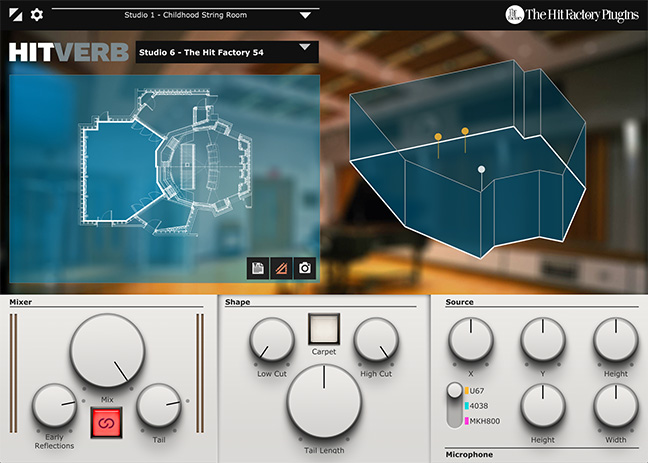This screenshot has height=463, width=648.
Task: Adjust the Early Reflections knob
Action: pos(54,406)
